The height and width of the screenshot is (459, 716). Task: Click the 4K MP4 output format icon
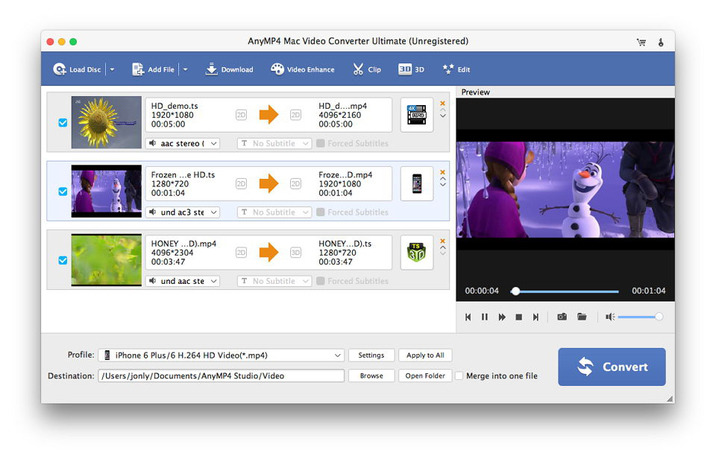[x=417, y=115]
